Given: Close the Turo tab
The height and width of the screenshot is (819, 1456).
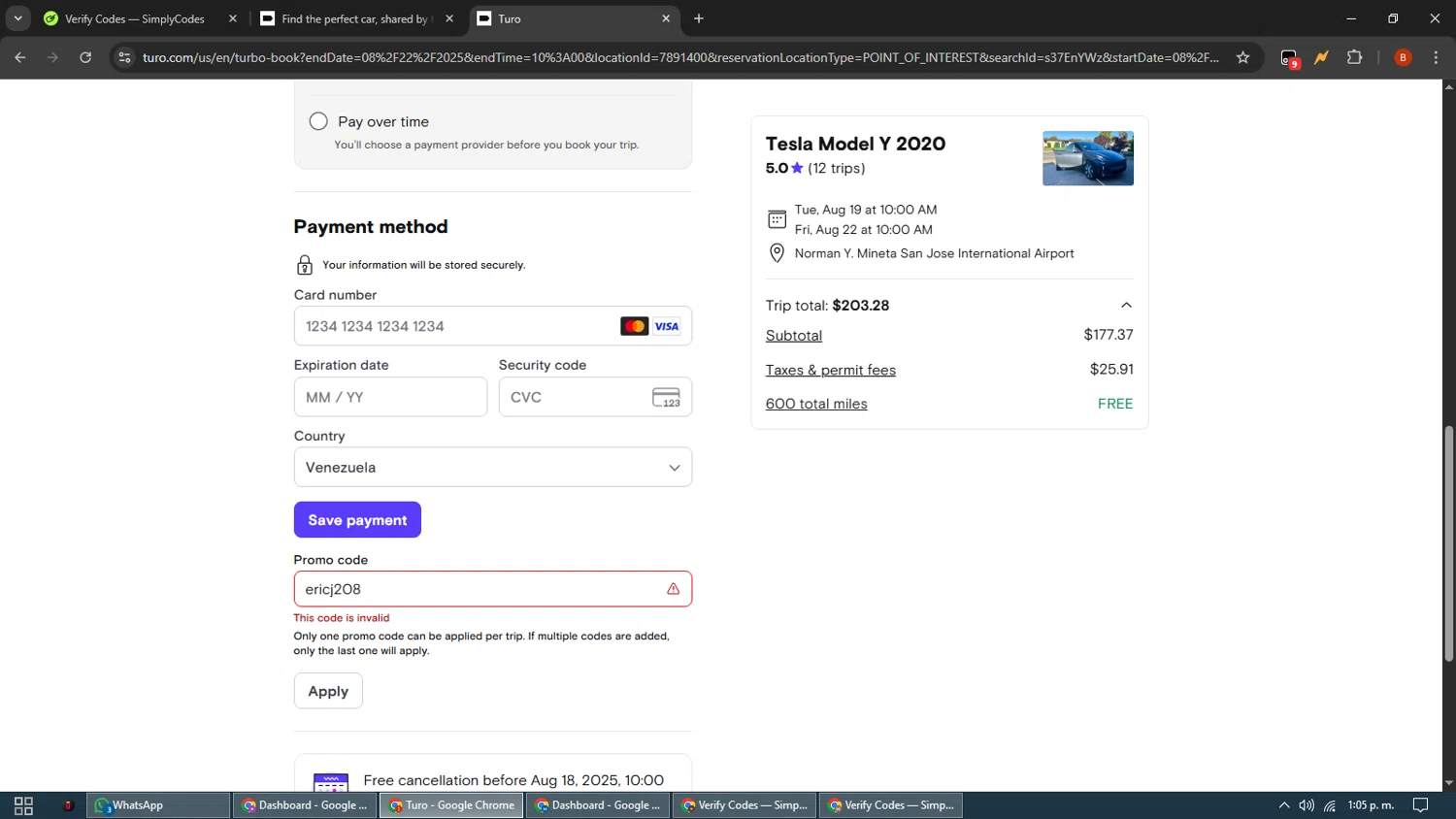Looking at the screenshot, I should (666, 18).
